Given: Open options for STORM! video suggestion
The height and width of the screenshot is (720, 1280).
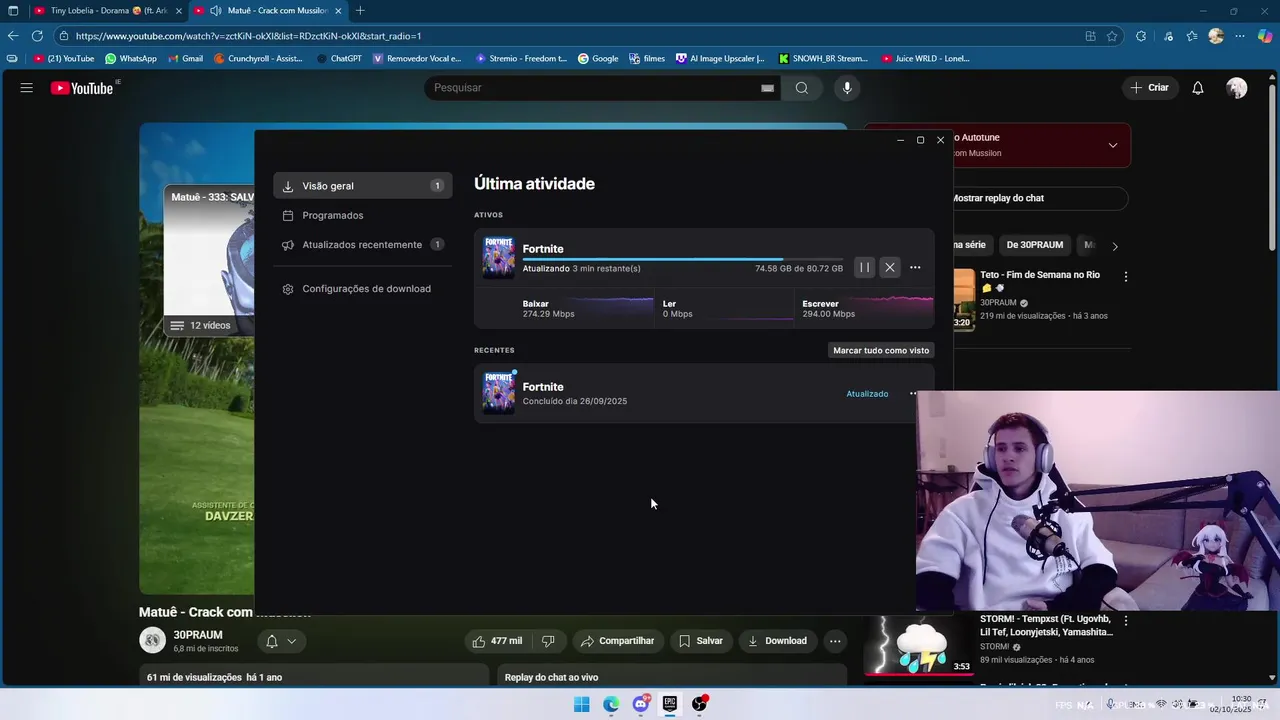Looking at the screenshot, I should (1126, 621).
